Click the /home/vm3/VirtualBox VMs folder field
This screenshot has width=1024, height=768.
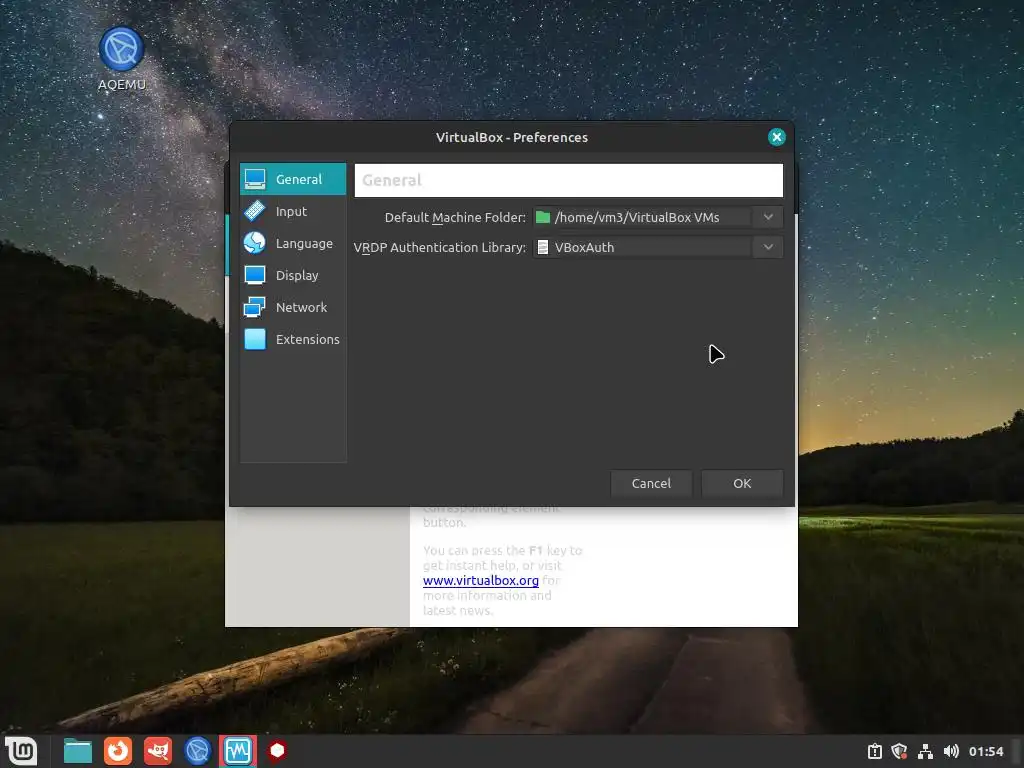(x=658, y=217)
